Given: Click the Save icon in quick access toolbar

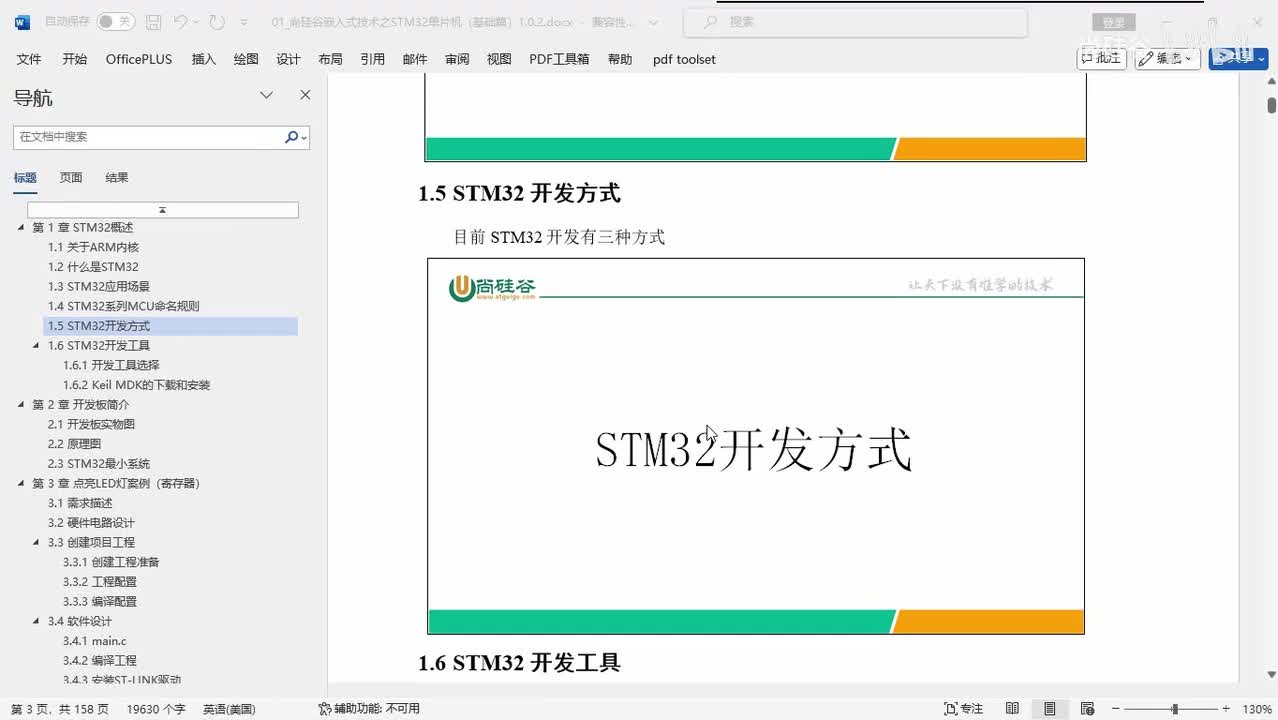Looking at the screenshot, I should [153, 21].
